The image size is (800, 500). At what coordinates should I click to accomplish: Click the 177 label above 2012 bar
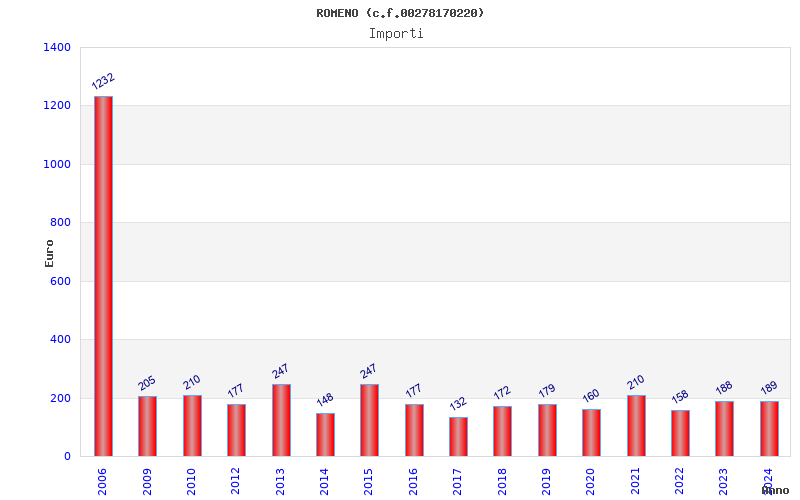[x=235, y=391]
